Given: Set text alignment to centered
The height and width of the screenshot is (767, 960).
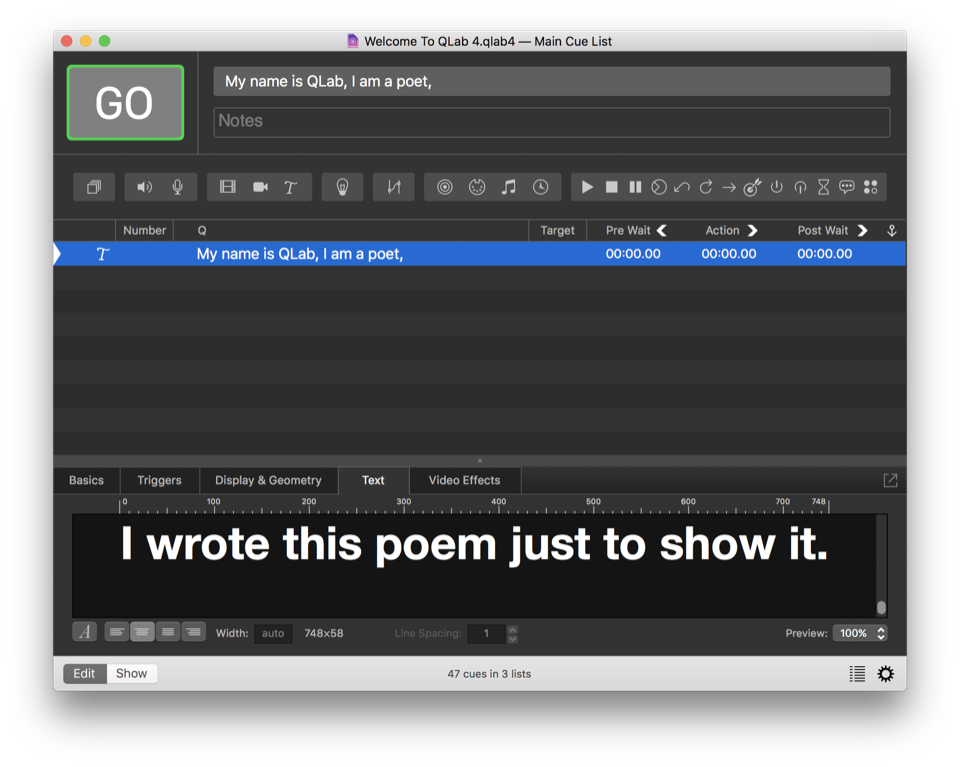Looking at the screenshot, I should 143,632.
